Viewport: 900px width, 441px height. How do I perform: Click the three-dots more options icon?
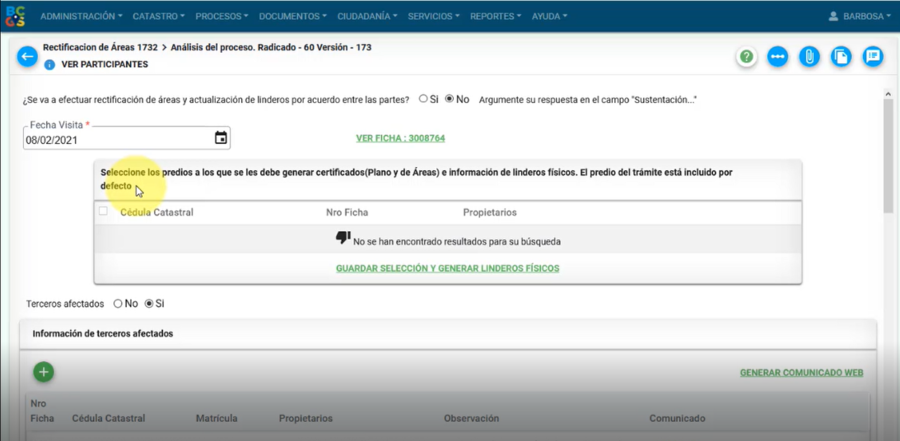(x=778, y=57)
